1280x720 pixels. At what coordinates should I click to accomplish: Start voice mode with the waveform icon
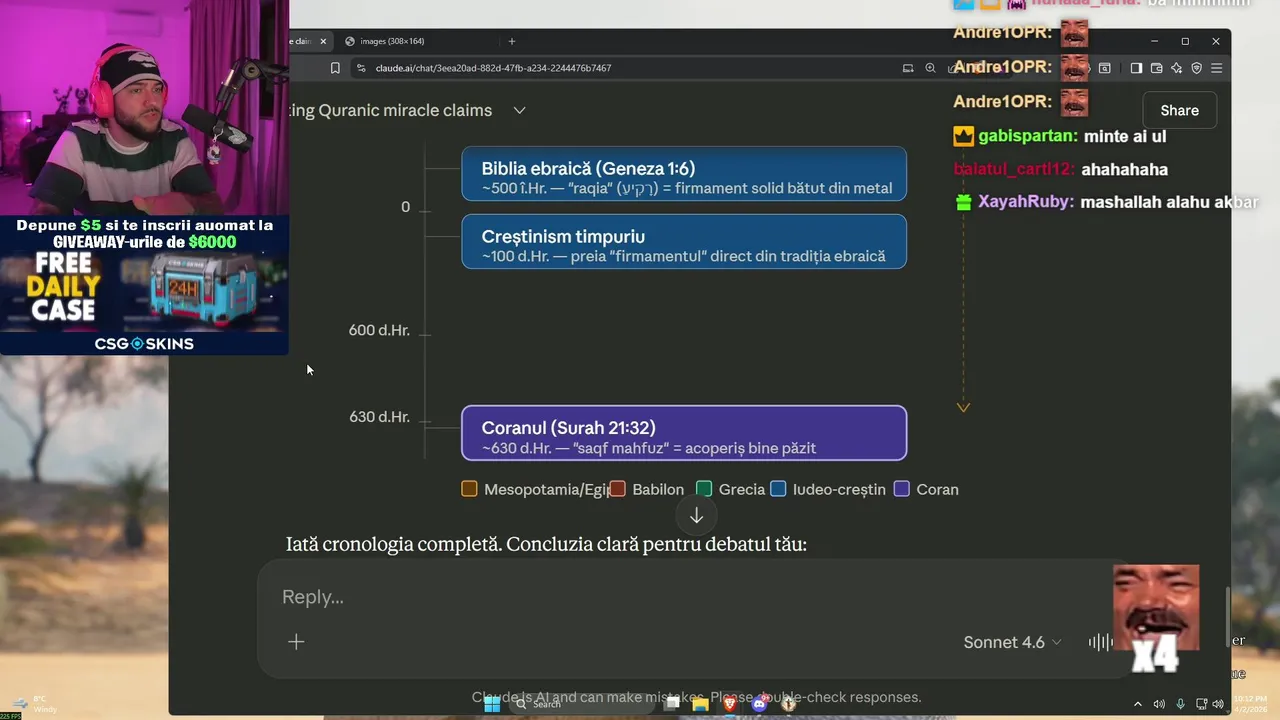tap(1100, 642)
